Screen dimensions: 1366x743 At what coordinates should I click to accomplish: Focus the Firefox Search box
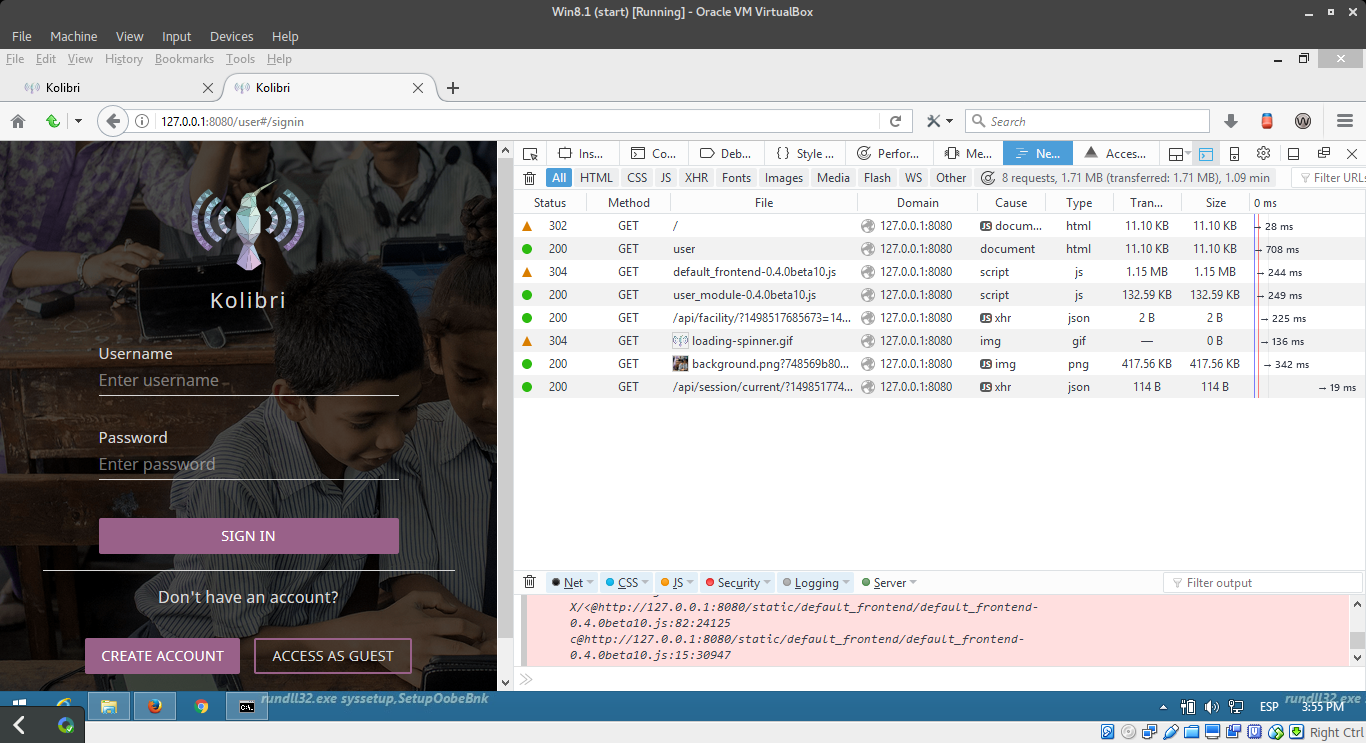1087,121
